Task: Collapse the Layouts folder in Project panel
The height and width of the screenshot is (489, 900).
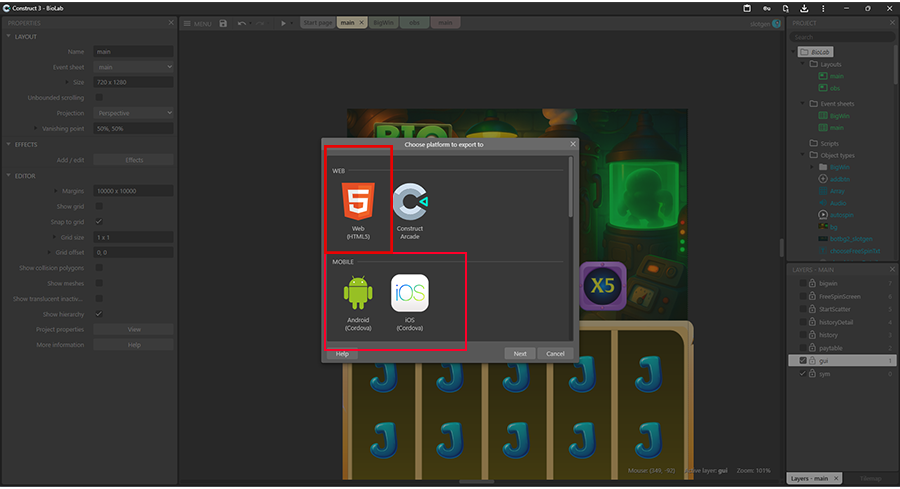Action: point(803,64)
